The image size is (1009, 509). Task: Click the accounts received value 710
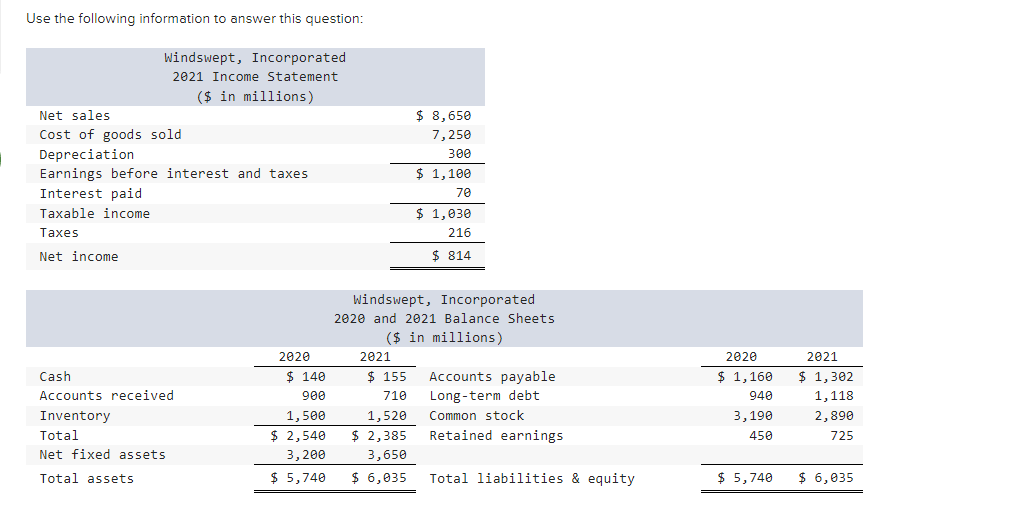point(395,396)
